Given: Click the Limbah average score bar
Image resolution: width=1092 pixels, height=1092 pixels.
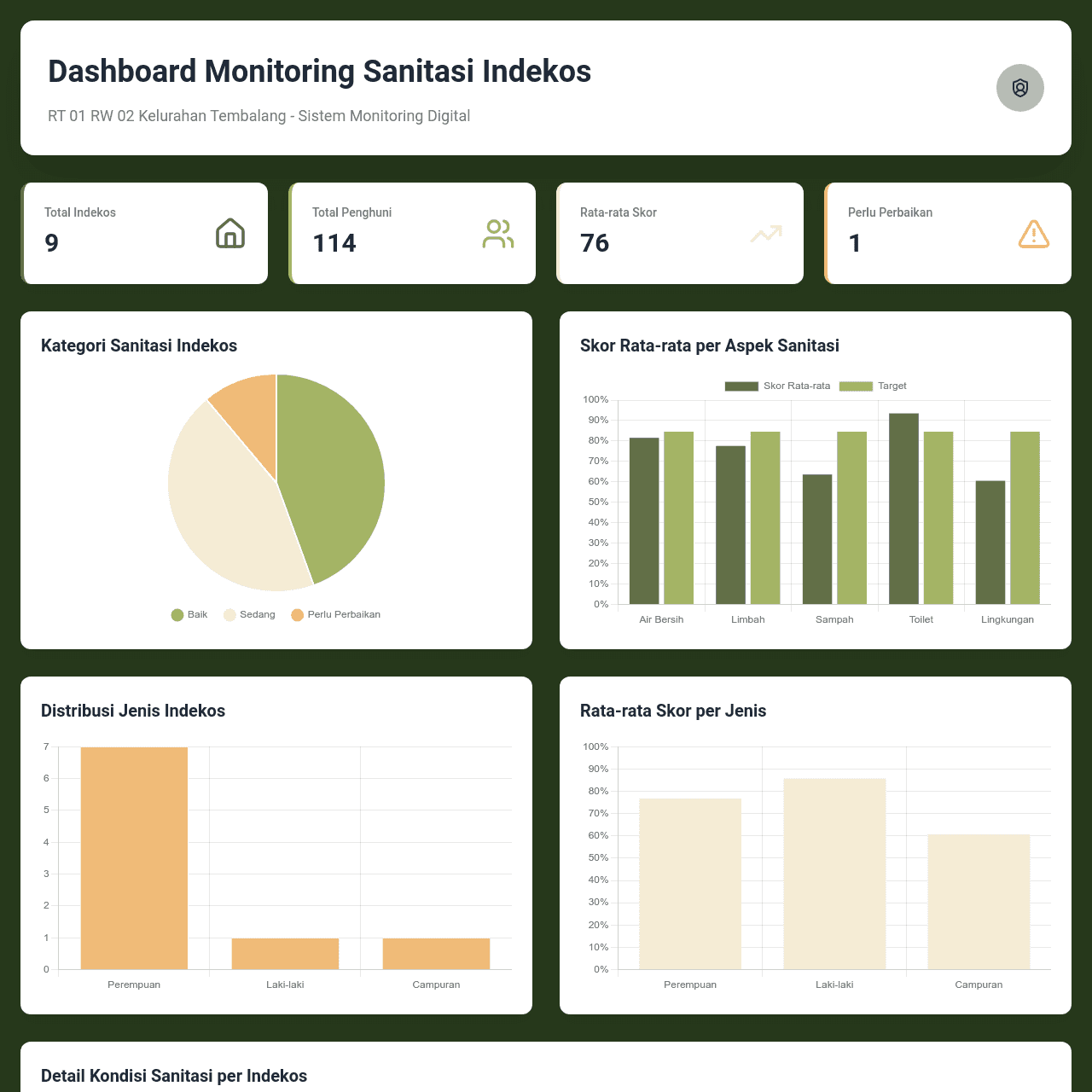Looking at the screenshot, I should [x=730, y=525].
